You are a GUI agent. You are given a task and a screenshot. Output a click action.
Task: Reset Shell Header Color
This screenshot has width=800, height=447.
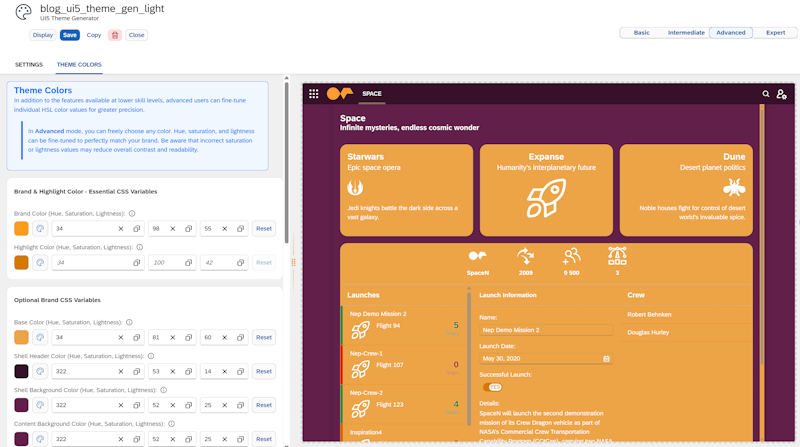click(264, 371)
